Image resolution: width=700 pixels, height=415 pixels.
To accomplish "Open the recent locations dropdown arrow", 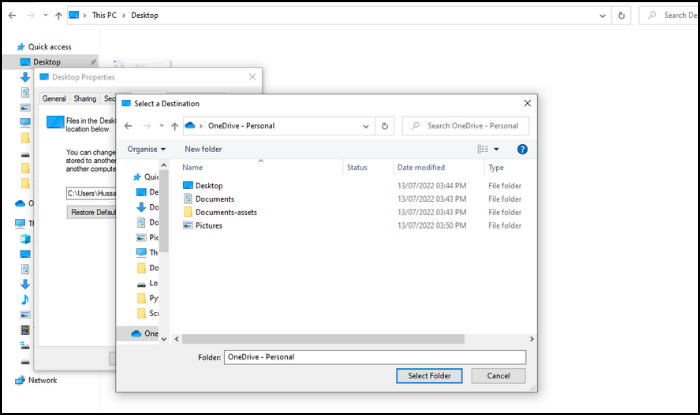I will coord(160,126).
